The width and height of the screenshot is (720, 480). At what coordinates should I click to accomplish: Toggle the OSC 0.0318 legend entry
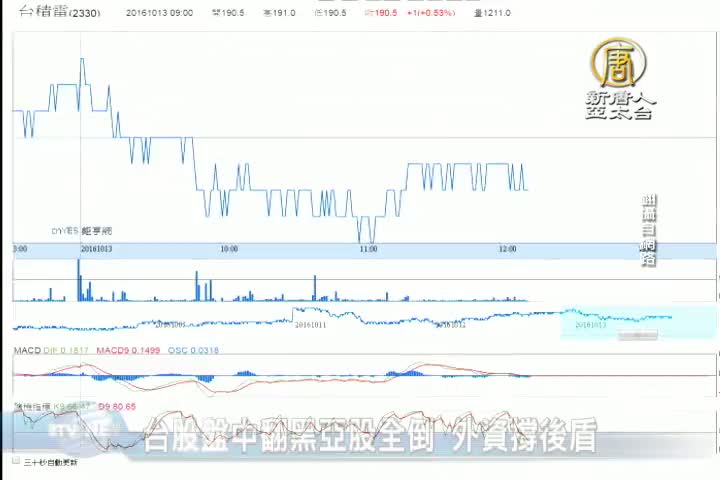tap(193, 350)
